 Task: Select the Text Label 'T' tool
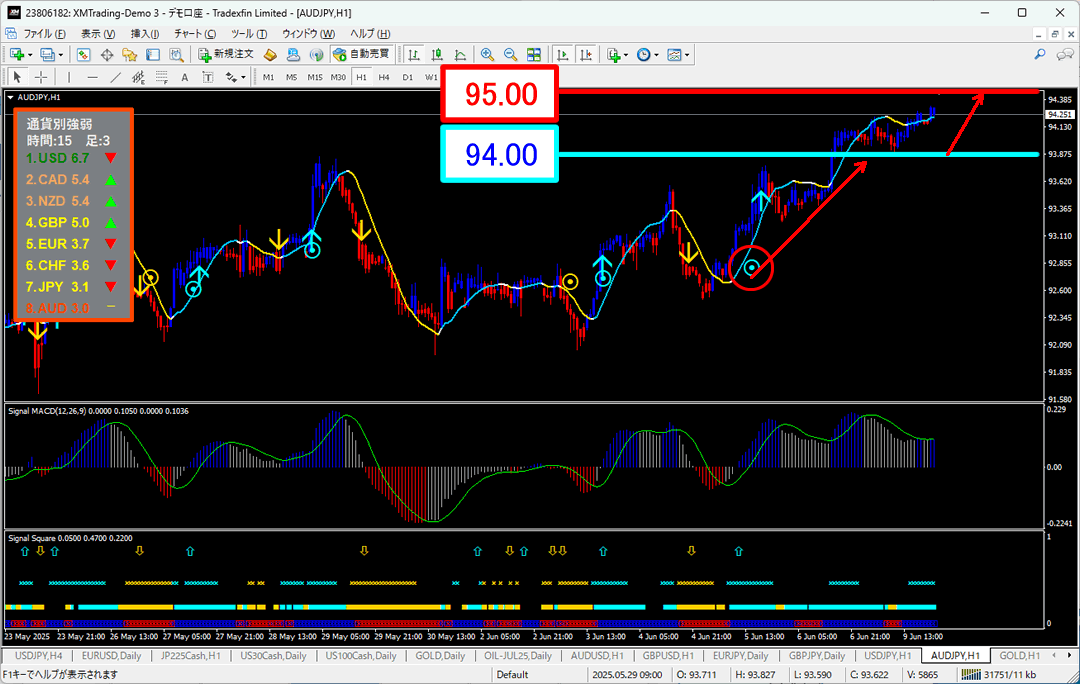tap(207, 77)
